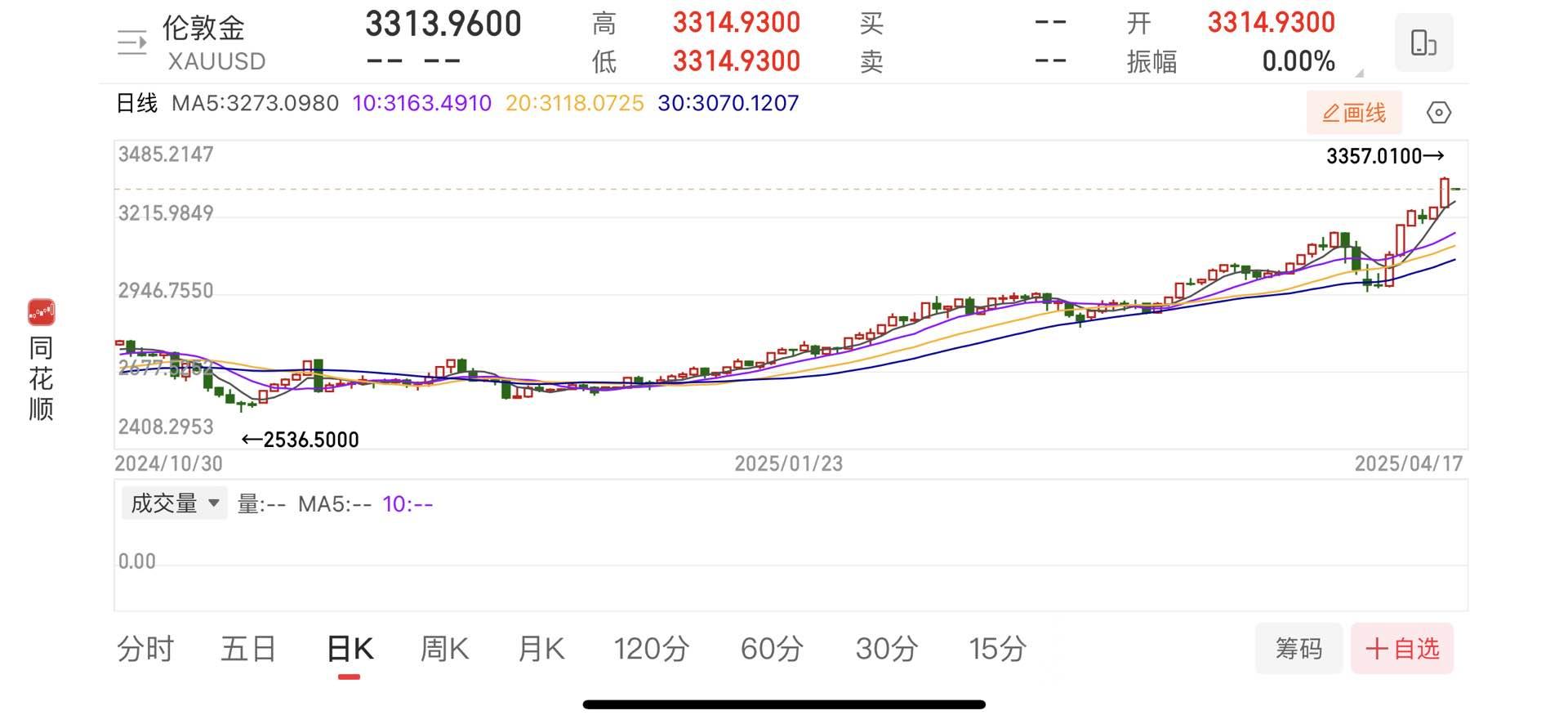The image size is (1568, 724).
Task: Tap the 2025/01/23 date label
Action: coord(788,463)
